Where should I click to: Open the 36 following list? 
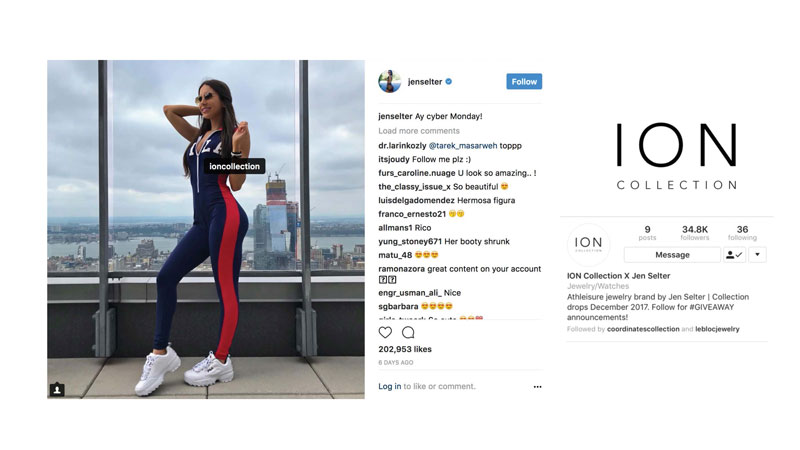(x=742, y=233)
